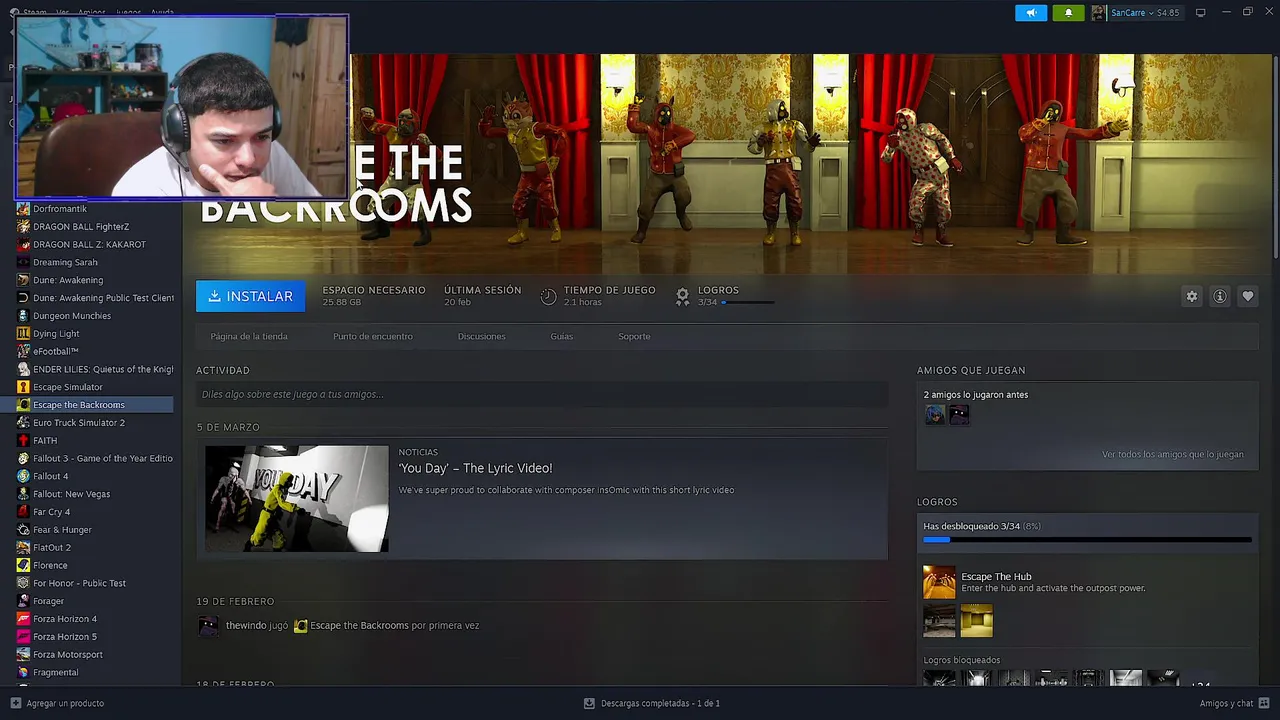
Task: Click the Forza Horizon 5 icon
Action: 23,637
